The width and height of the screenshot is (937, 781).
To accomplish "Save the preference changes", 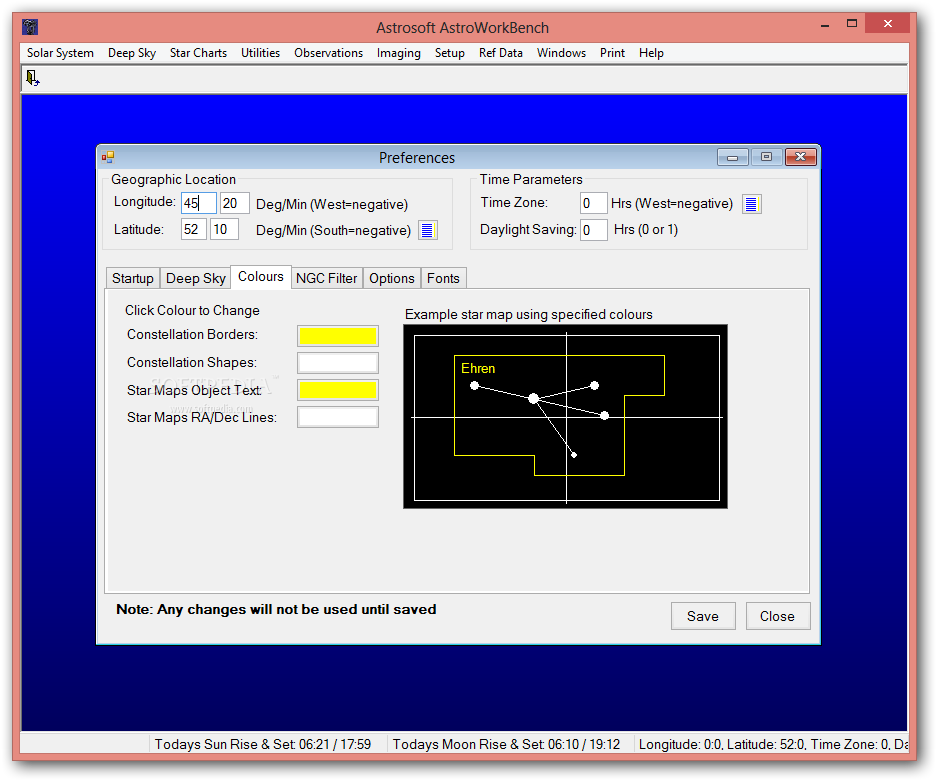I will 703,616.
